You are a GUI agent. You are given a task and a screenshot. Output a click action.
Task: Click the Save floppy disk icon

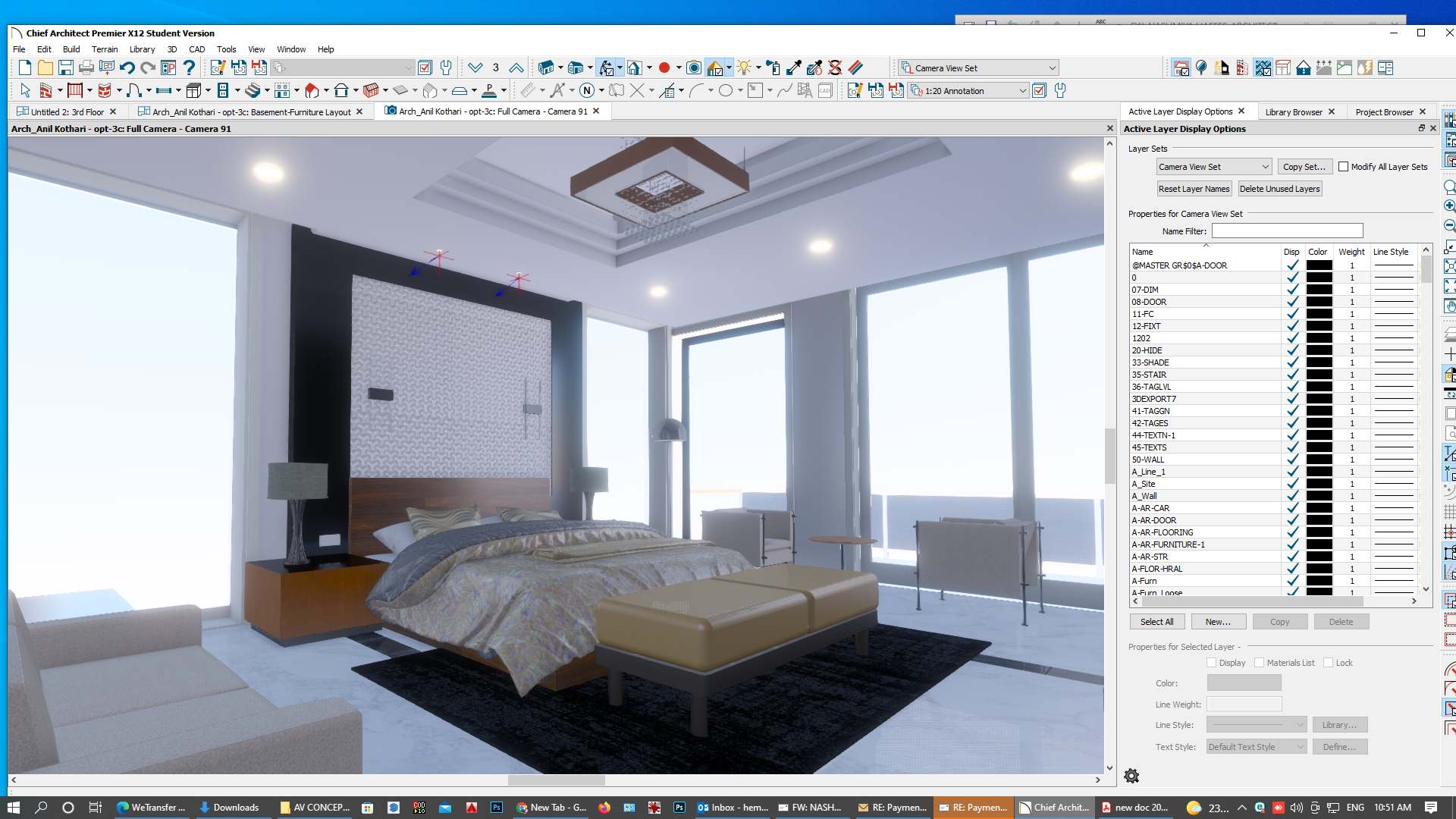pyautogui.click(x=66, y=68)
